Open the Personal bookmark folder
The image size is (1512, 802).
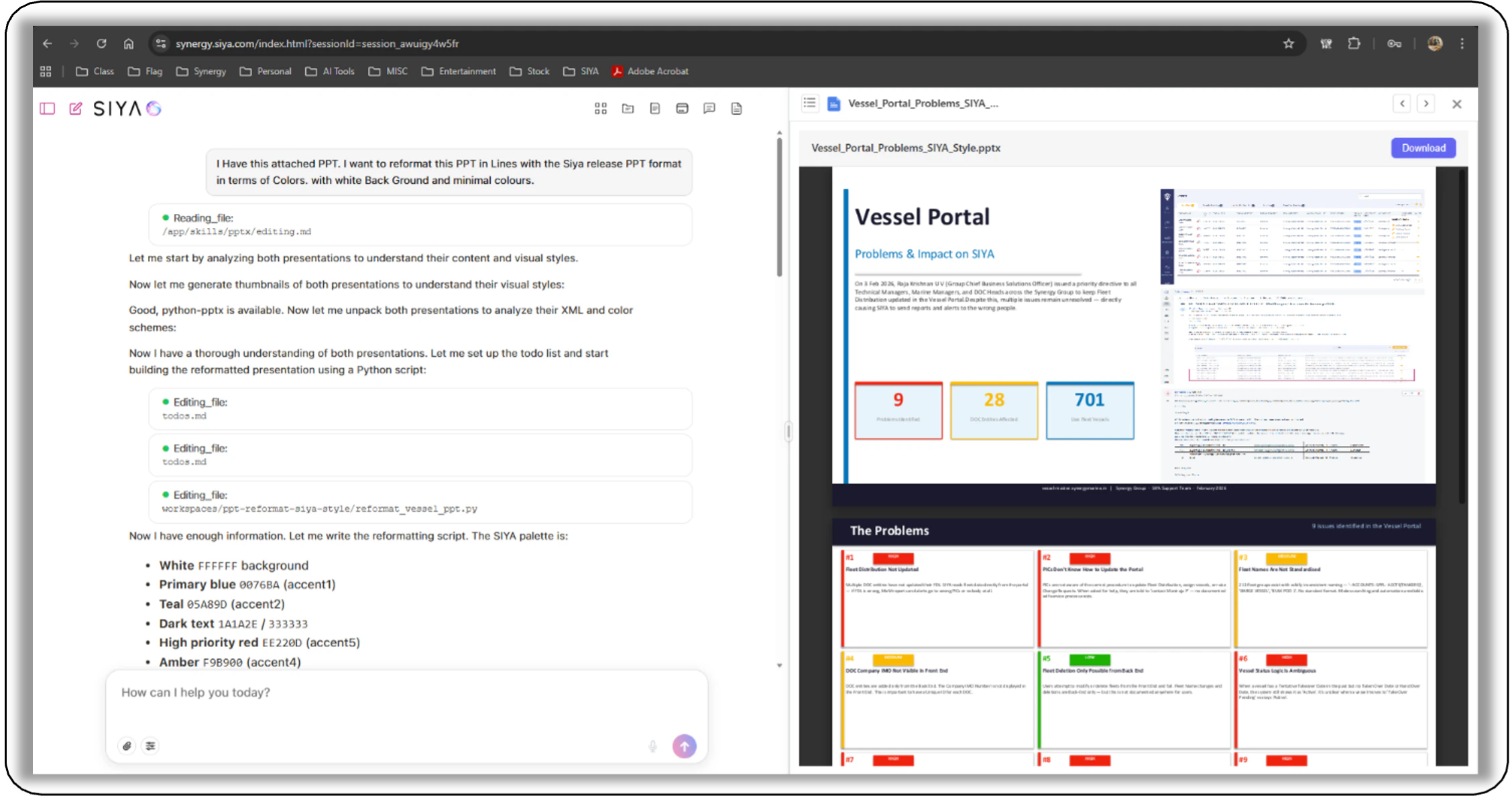click(x=266, y=71)
